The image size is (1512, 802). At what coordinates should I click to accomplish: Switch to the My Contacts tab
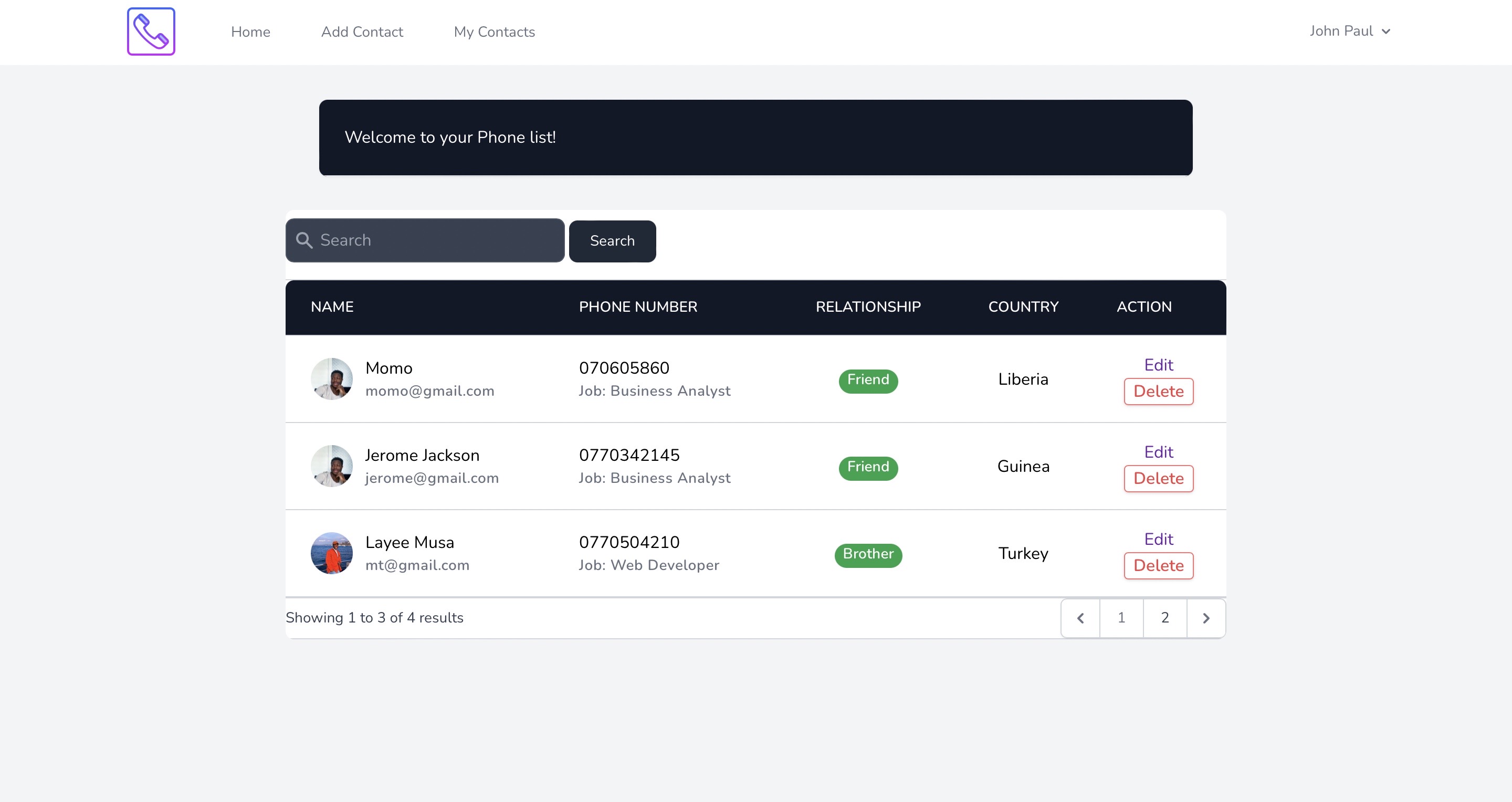[x=494, y=32]
